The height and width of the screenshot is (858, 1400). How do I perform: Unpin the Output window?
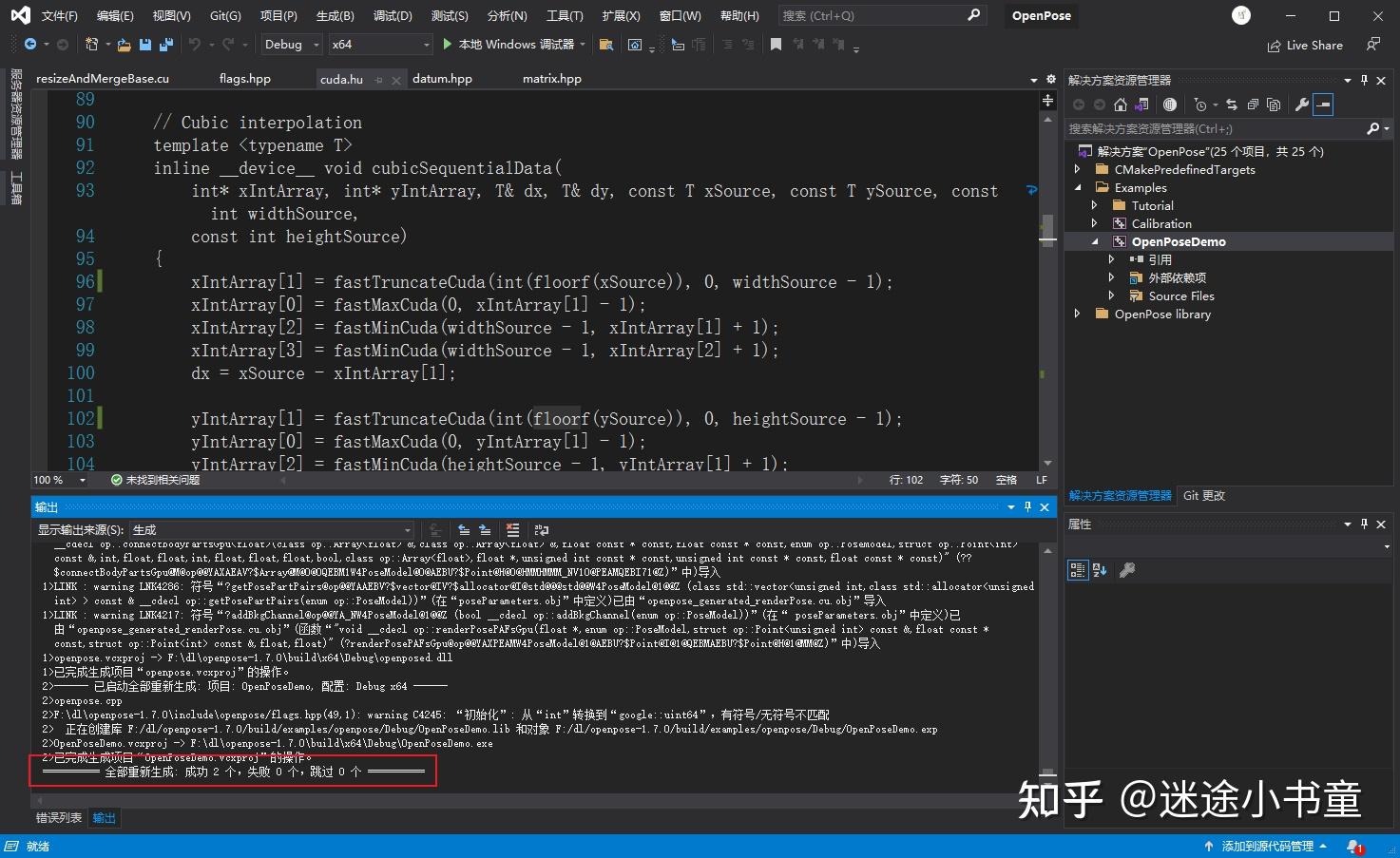[x=1026, y=506]
